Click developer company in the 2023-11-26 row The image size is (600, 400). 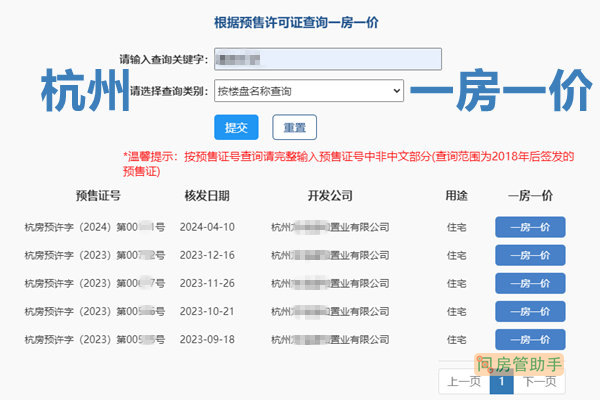(330, 283)
